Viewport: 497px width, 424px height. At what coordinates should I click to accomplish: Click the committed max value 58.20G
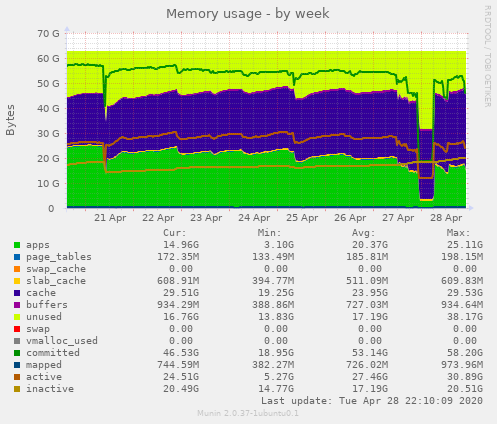465,353
